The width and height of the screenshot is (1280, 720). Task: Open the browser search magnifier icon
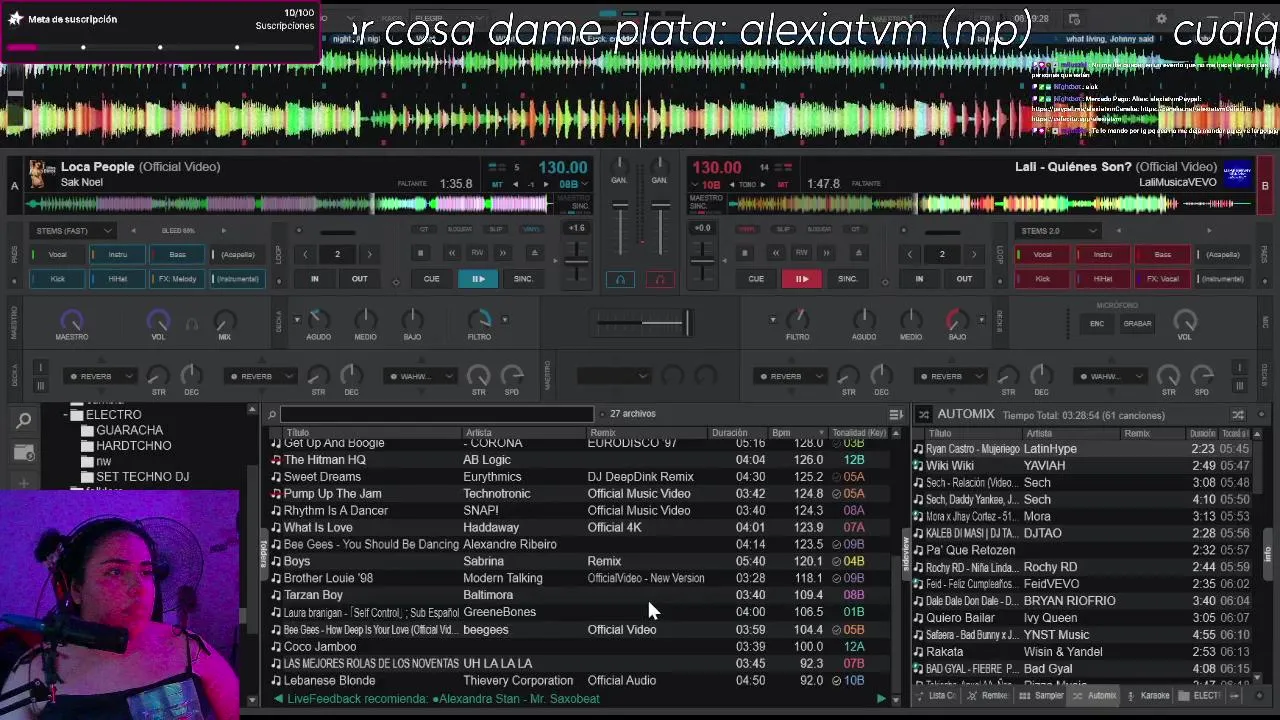pos(24,421)
